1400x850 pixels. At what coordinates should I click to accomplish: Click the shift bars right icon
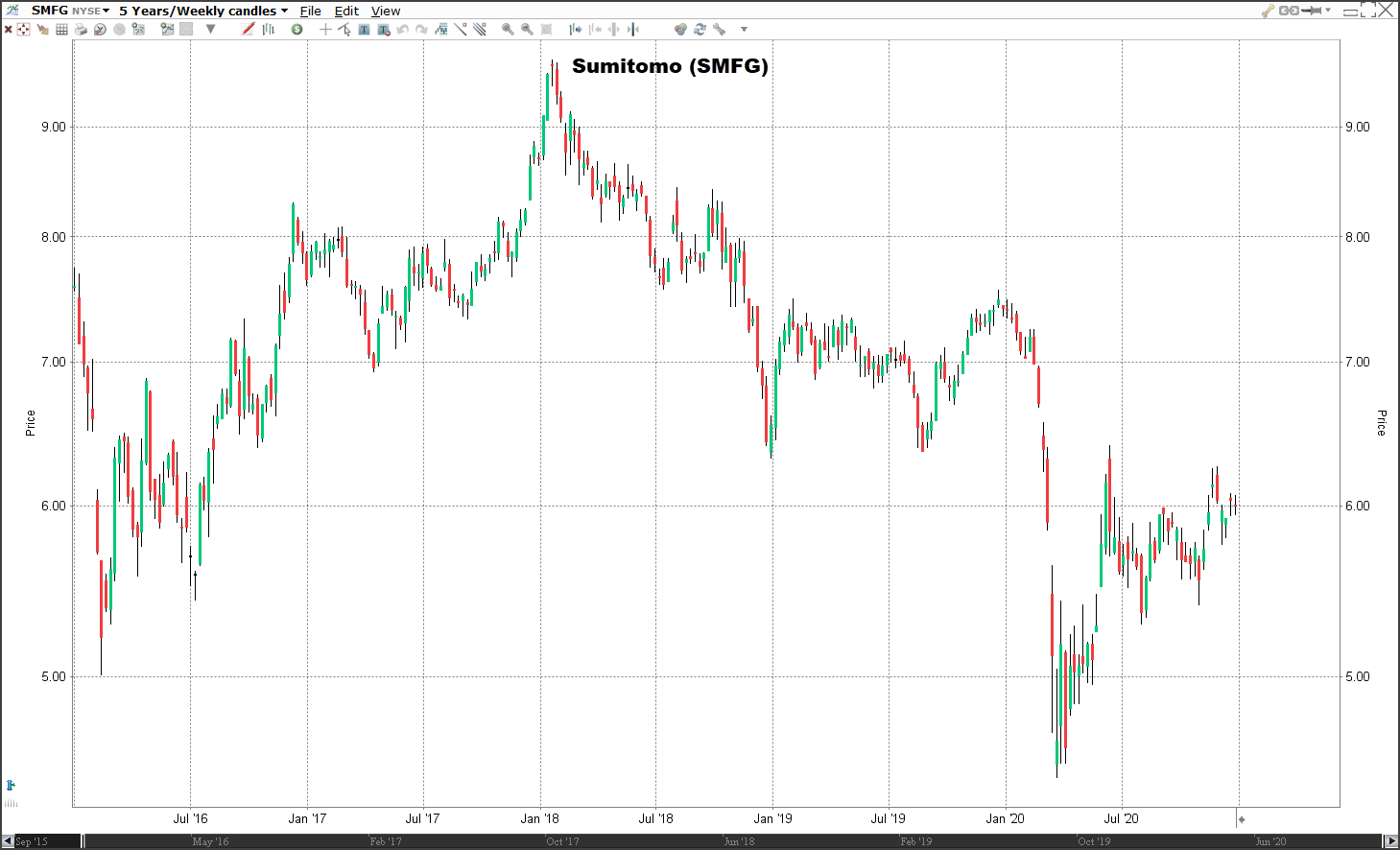pyautogui.click(x=575, y=29)
